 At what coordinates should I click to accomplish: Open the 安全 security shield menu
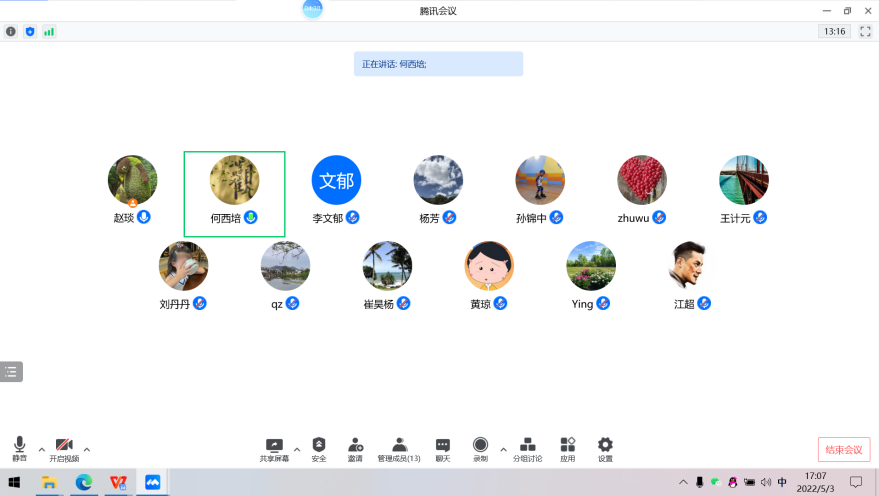tap(319, 448)
